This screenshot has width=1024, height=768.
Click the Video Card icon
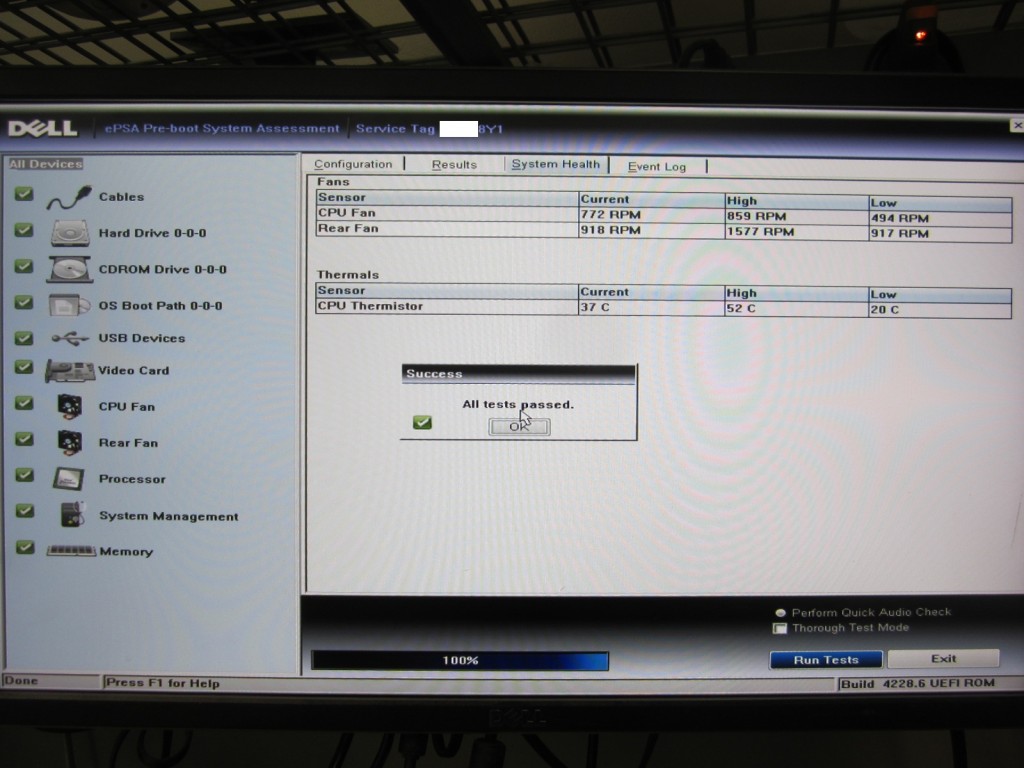69,371
